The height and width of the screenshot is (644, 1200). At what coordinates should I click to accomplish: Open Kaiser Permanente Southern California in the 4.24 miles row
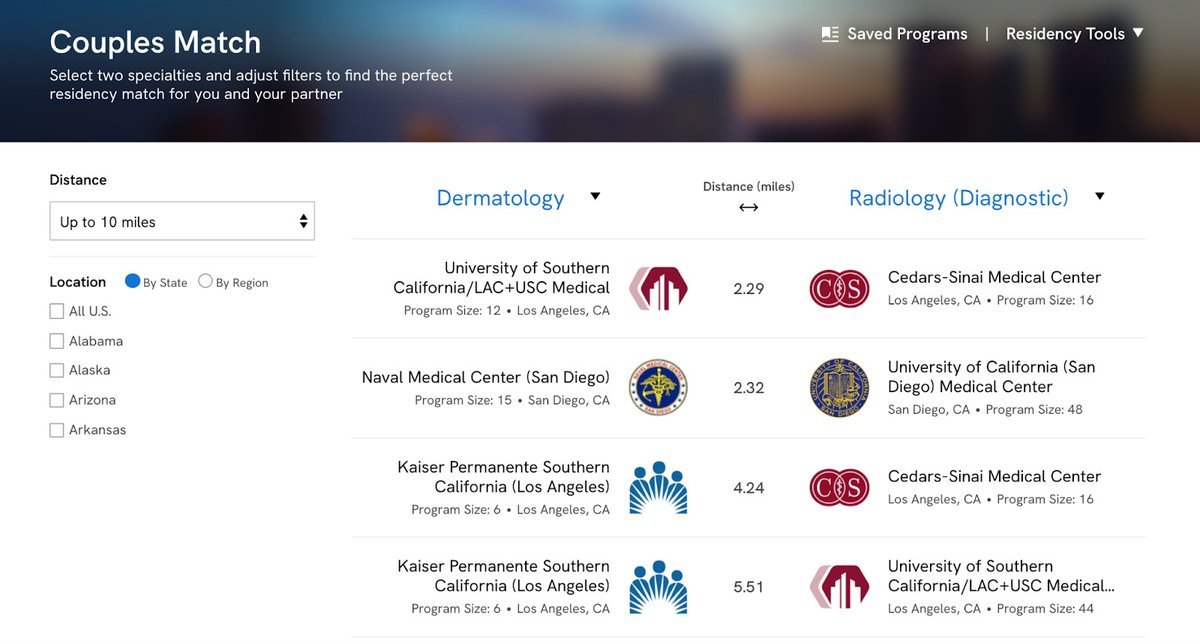click(x=503, y=477)
